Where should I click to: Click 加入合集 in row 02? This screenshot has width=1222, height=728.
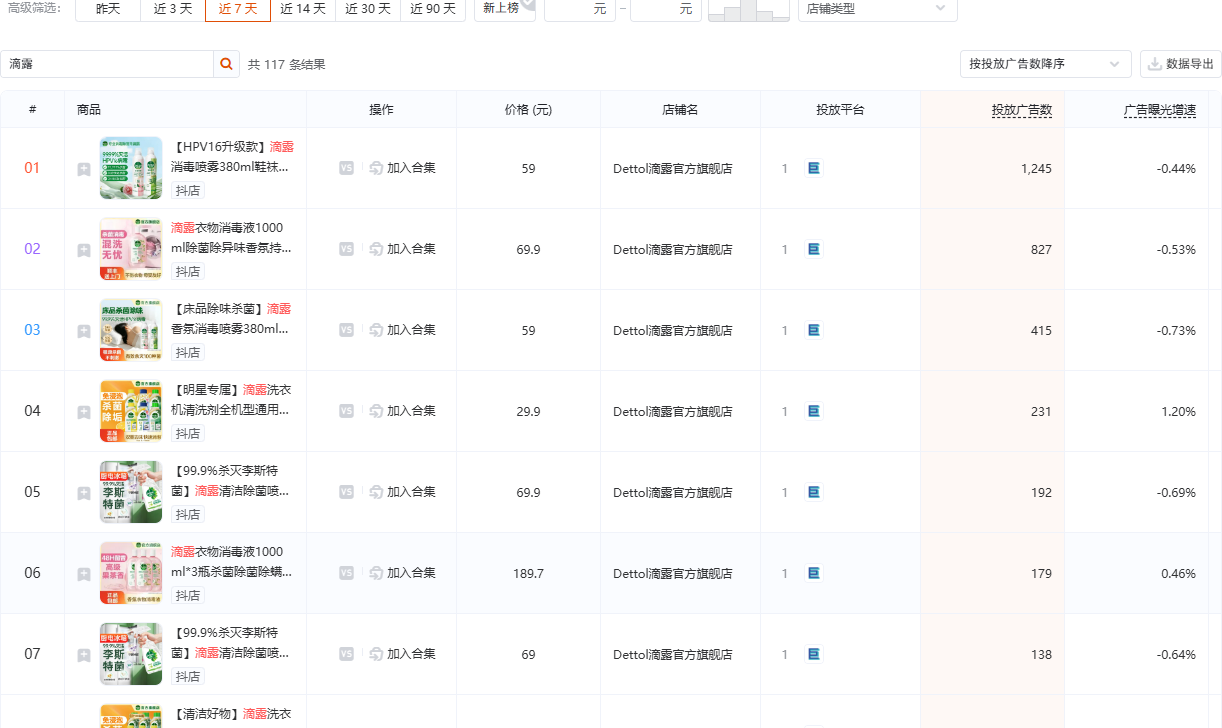(403, 249)
